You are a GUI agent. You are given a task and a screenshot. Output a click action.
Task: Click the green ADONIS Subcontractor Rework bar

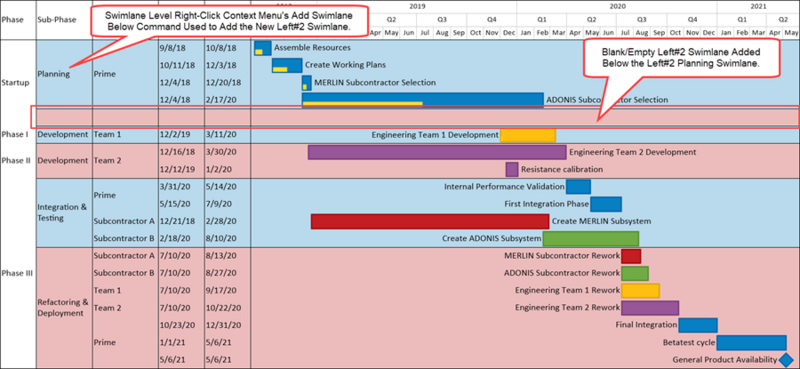point(635,274)
